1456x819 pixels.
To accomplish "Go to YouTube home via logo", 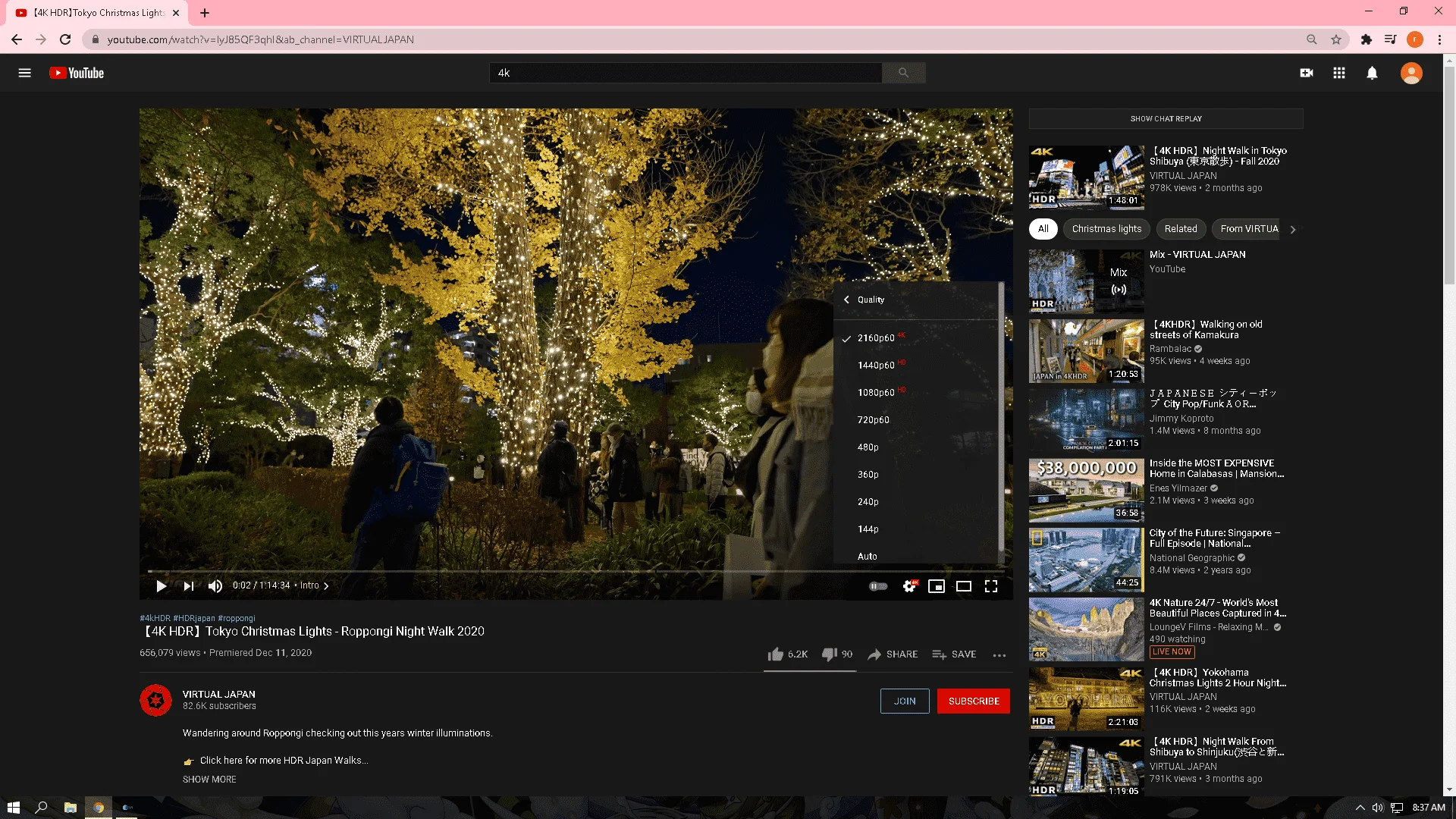I will (77, 73).
